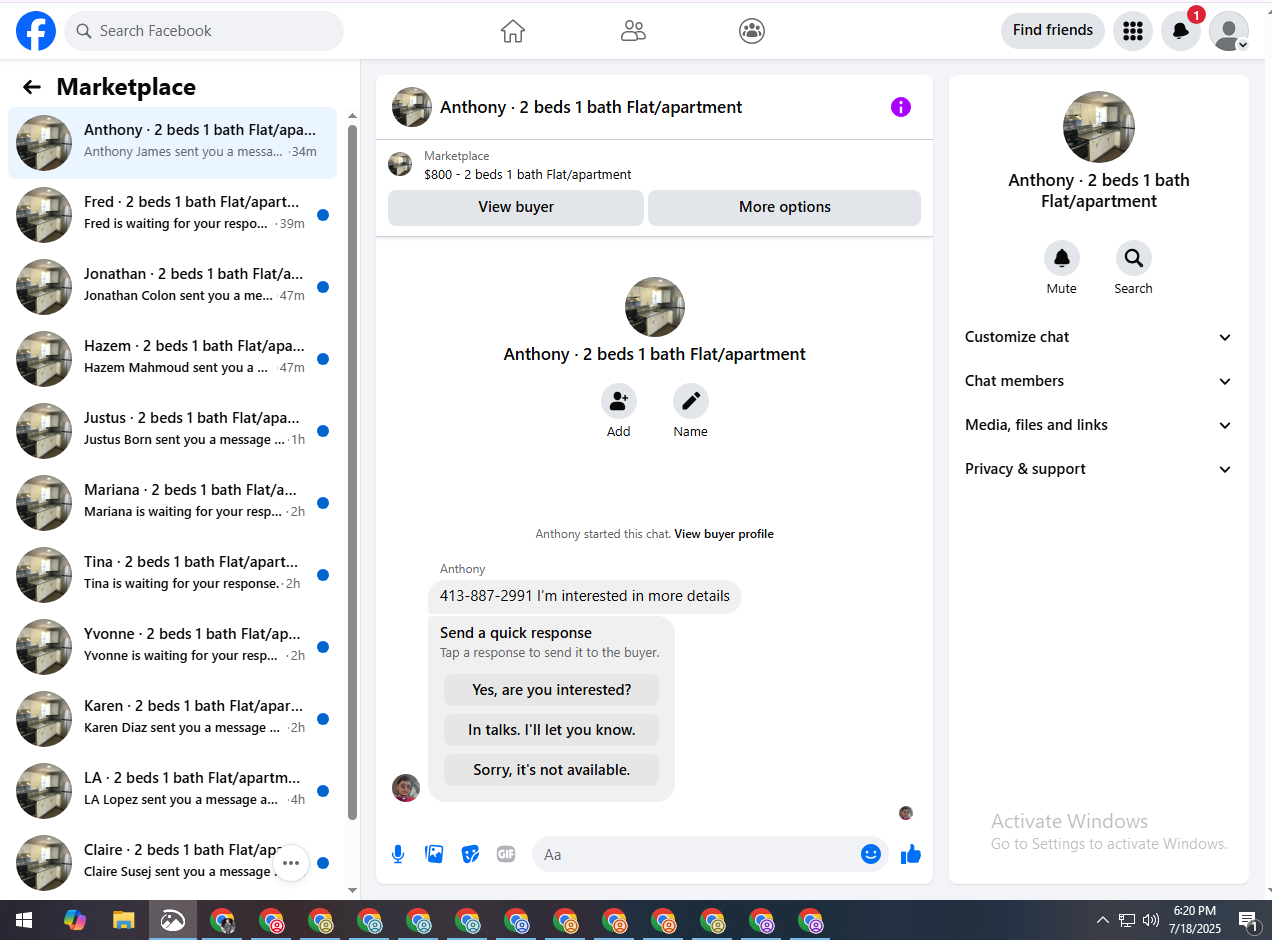Open the Justus conversation
This screenshot has height=940, width=1272.
172,431
